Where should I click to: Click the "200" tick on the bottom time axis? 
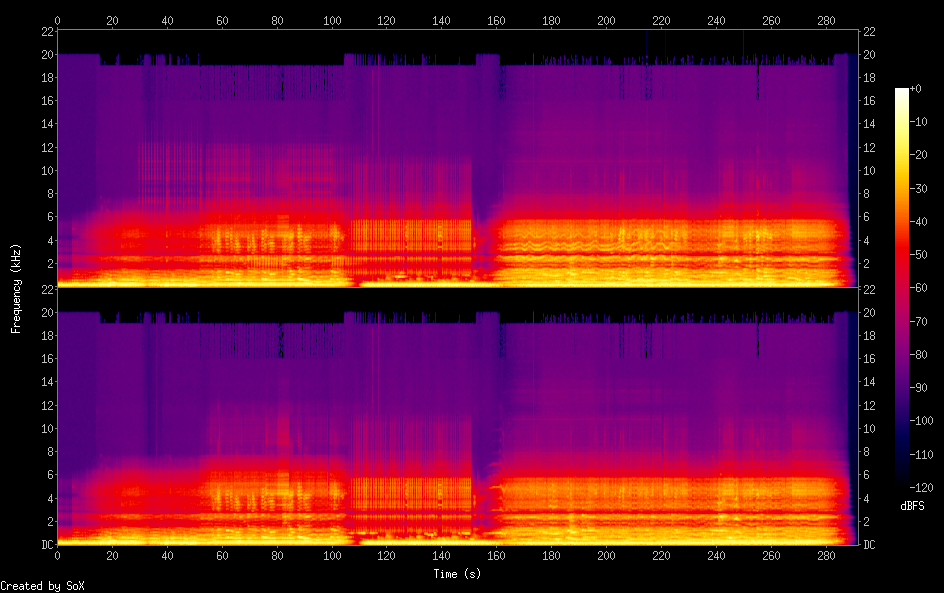606,556
